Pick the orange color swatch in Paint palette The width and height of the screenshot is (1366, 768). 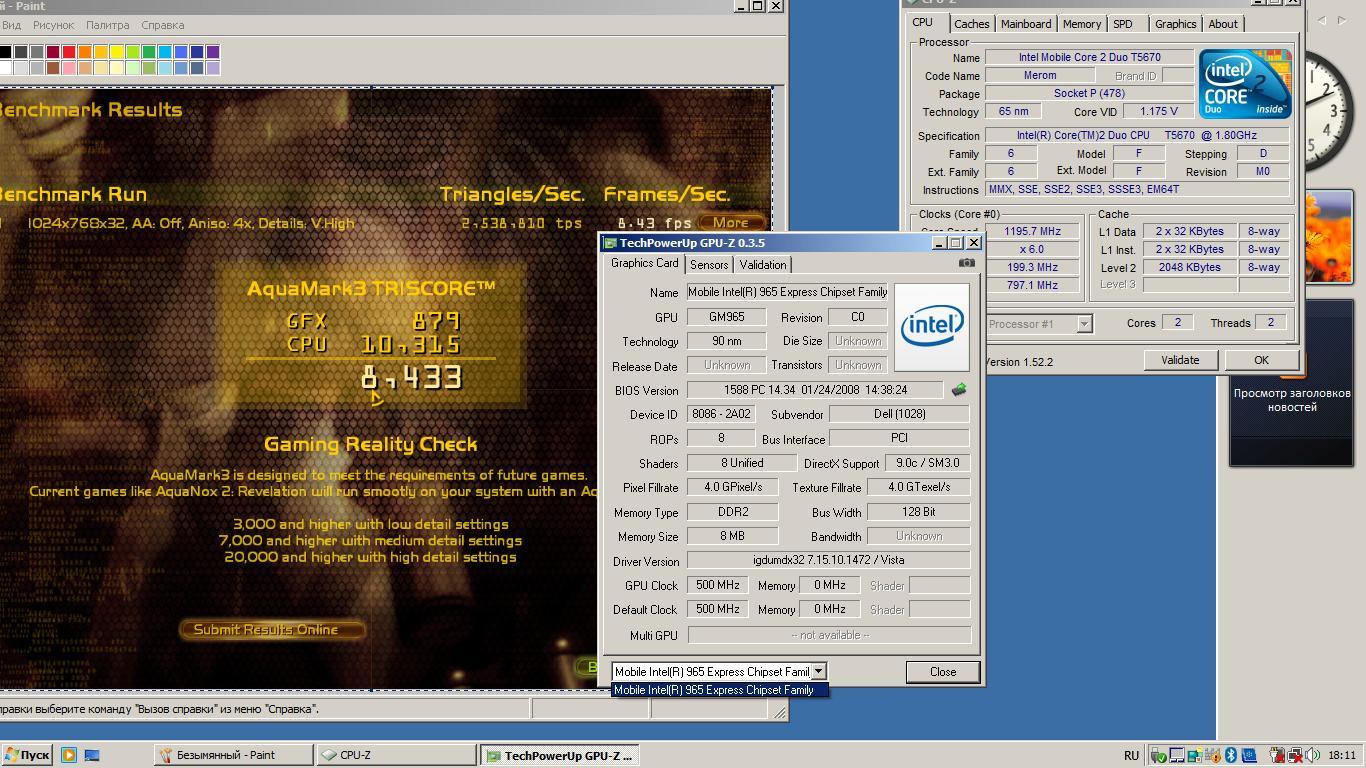(x=85, y=52)
